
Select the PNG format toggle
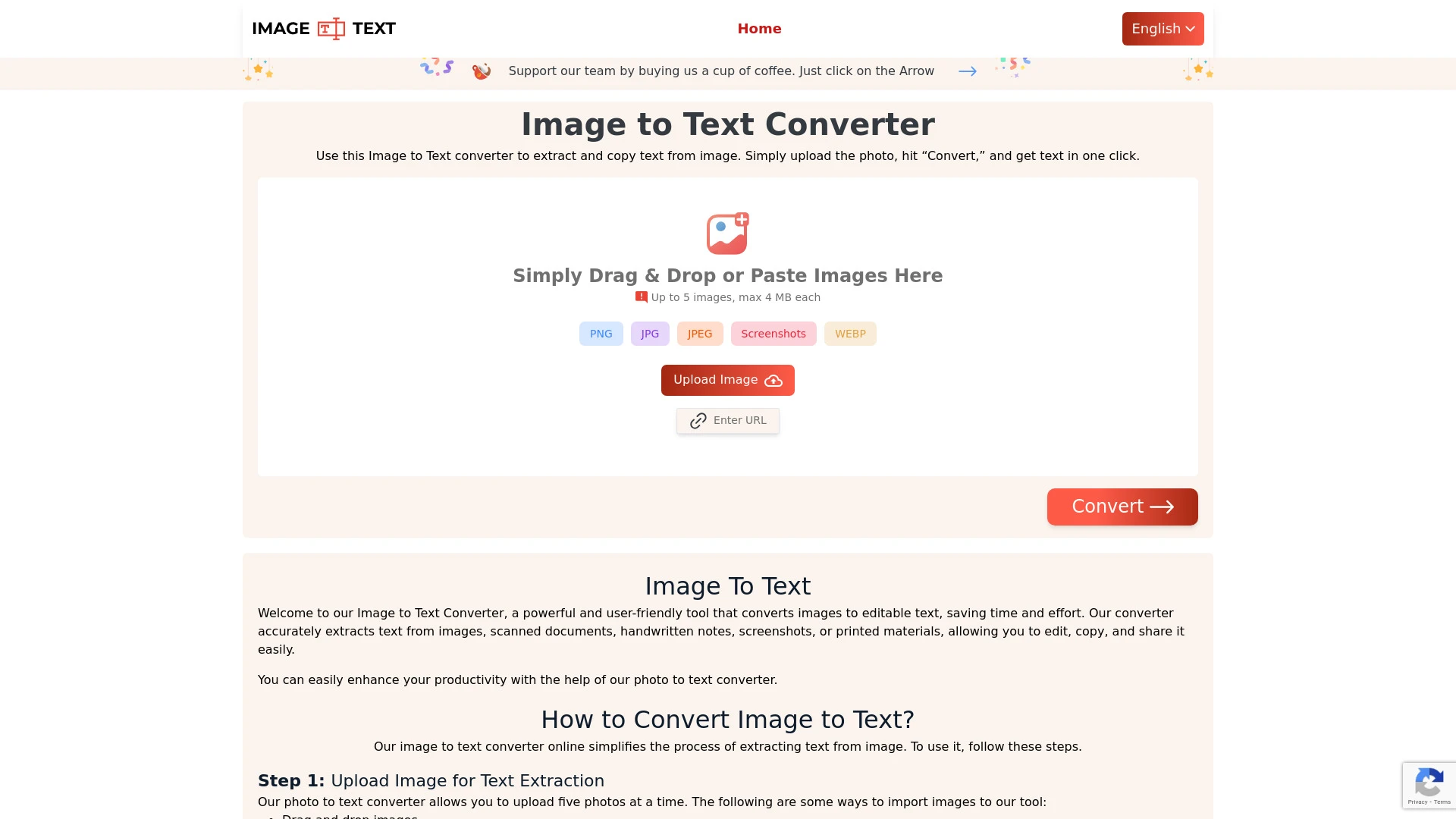(x=600, y=333)
